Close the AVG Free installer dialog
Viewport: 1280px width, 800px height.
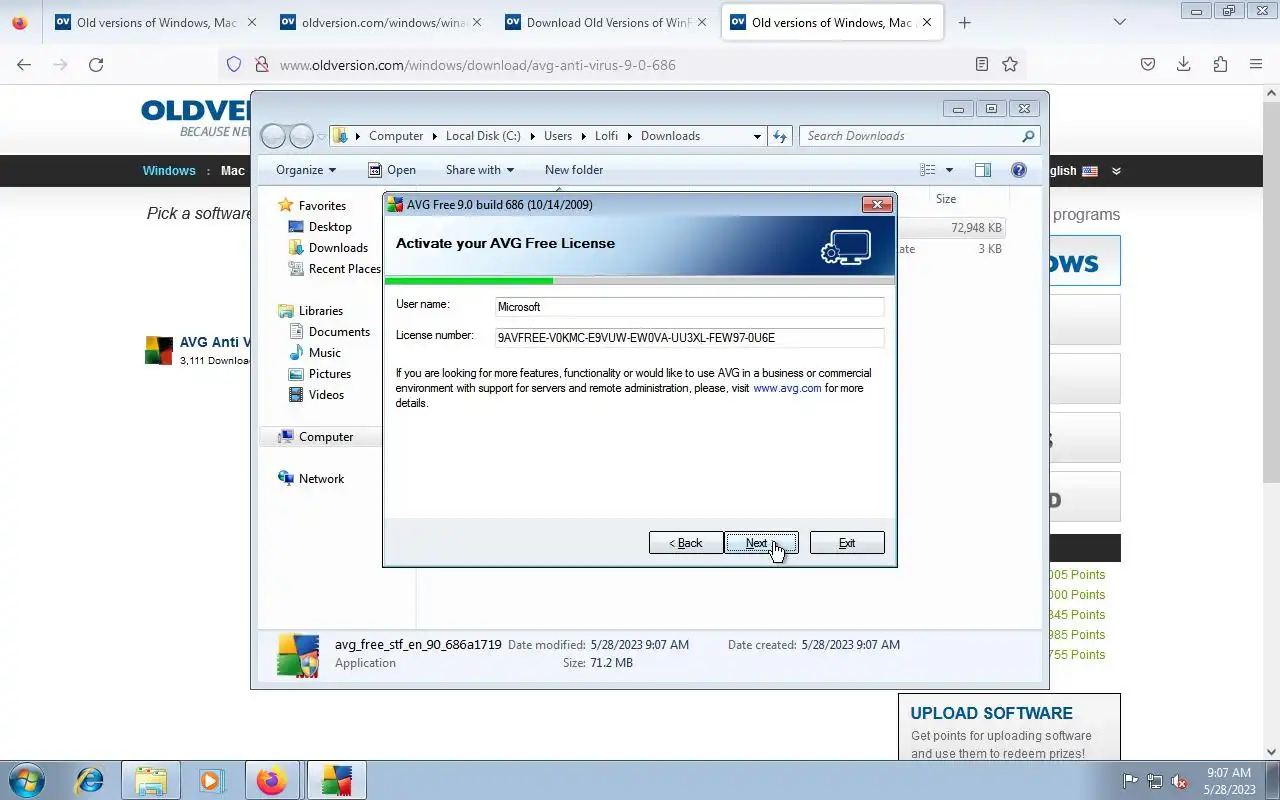tap(877, 205)
